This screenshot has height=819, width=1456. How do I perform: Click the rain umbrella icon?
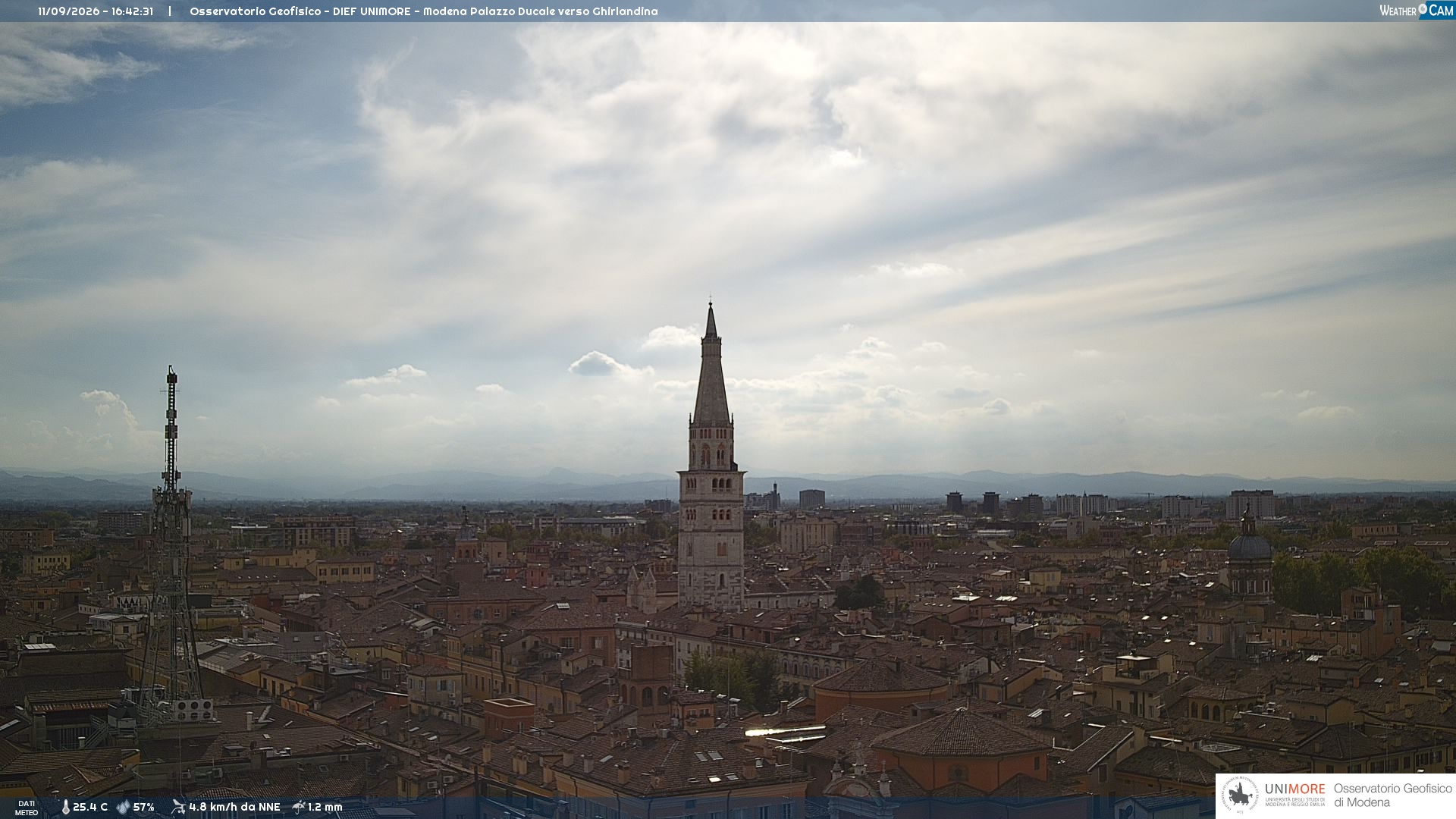point(299,807)
